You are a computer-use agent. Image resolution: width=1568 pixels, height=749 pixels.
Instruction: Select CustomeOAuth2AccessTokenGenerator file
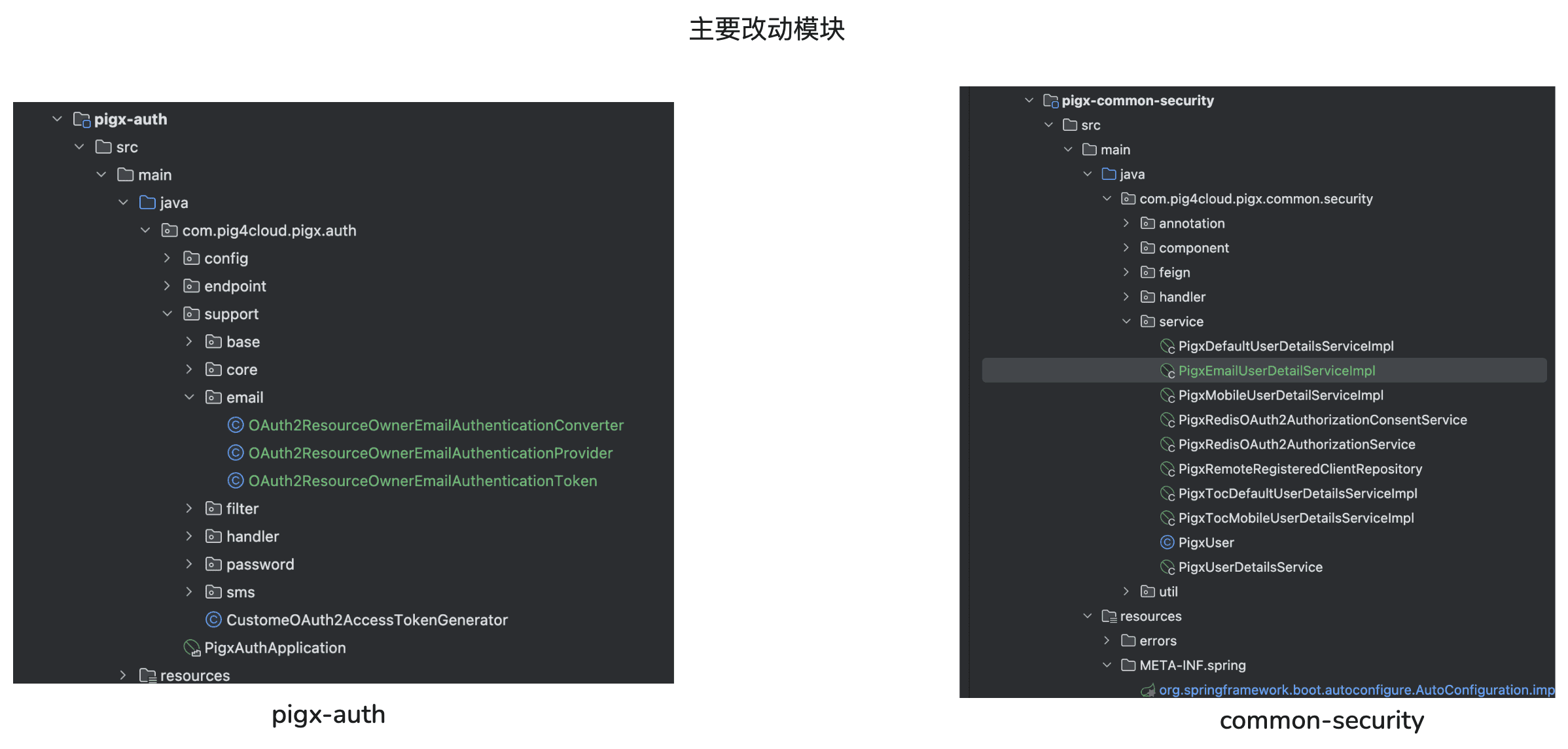click(x=366, y=619)
